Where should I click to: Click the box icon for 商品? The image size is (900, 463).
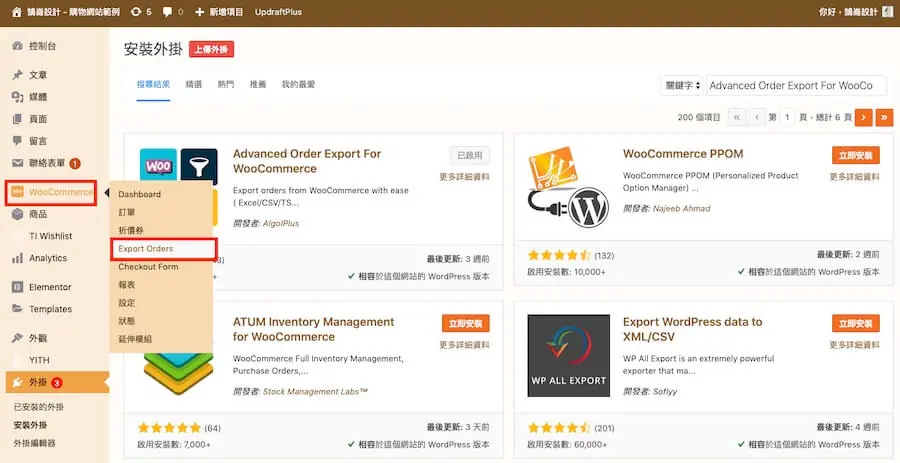[x=17, y=214]
